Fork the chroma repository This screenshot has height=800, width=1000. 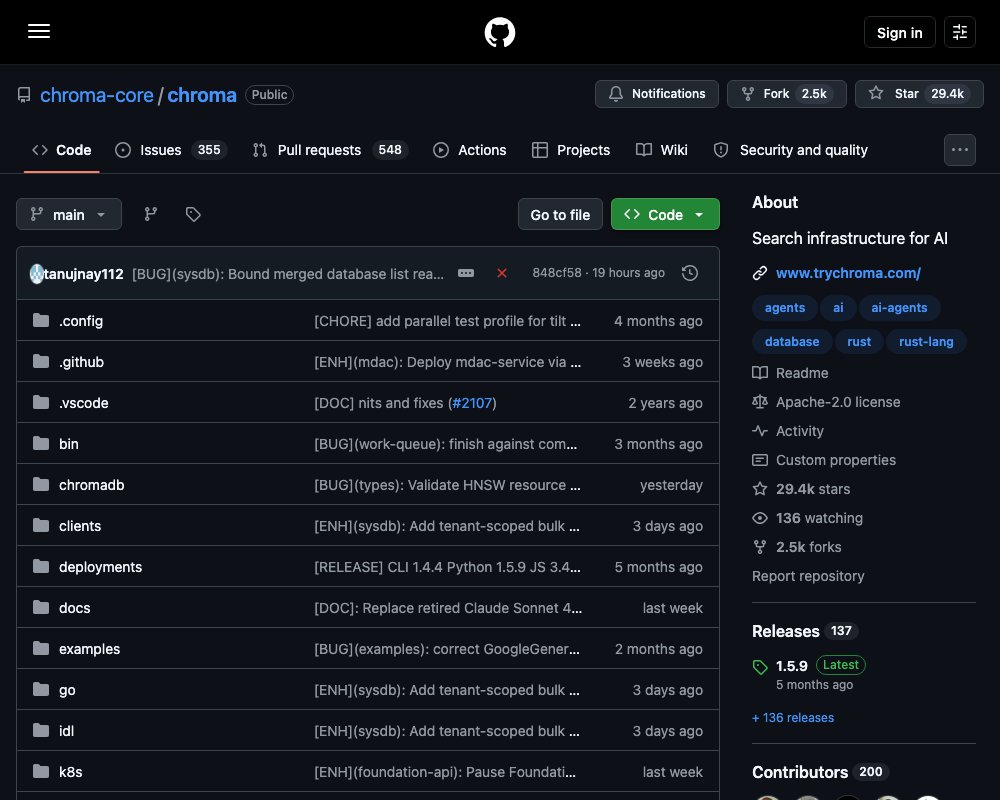[x=786, y=94]
